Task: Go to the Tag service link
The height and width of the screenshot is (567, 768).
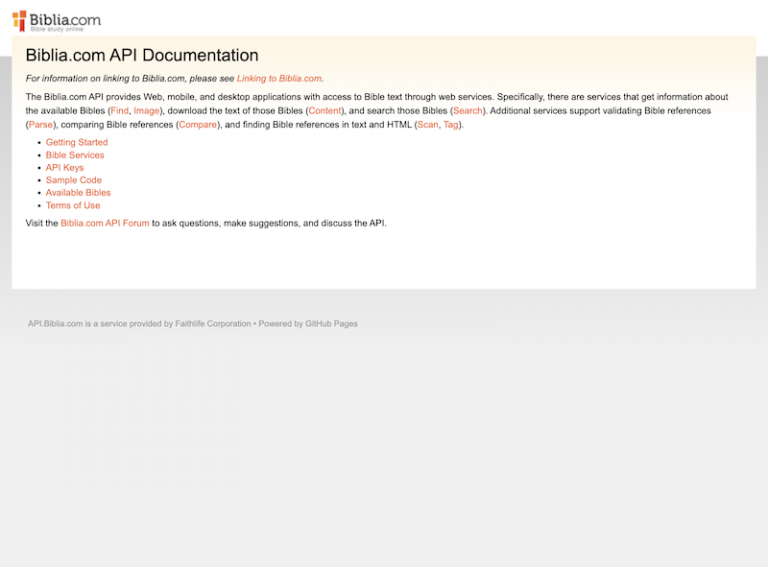Action: pos(451,125)
